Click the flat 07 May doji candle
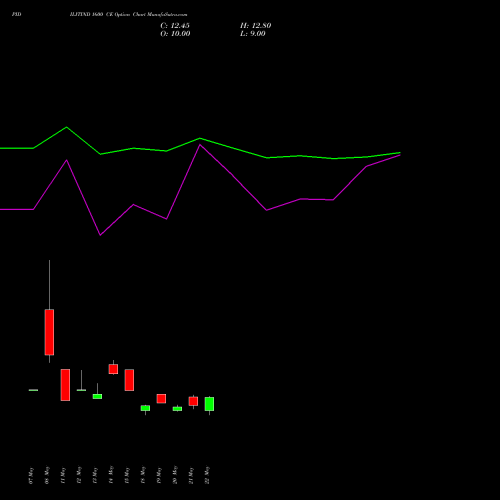 coord(33,390)
